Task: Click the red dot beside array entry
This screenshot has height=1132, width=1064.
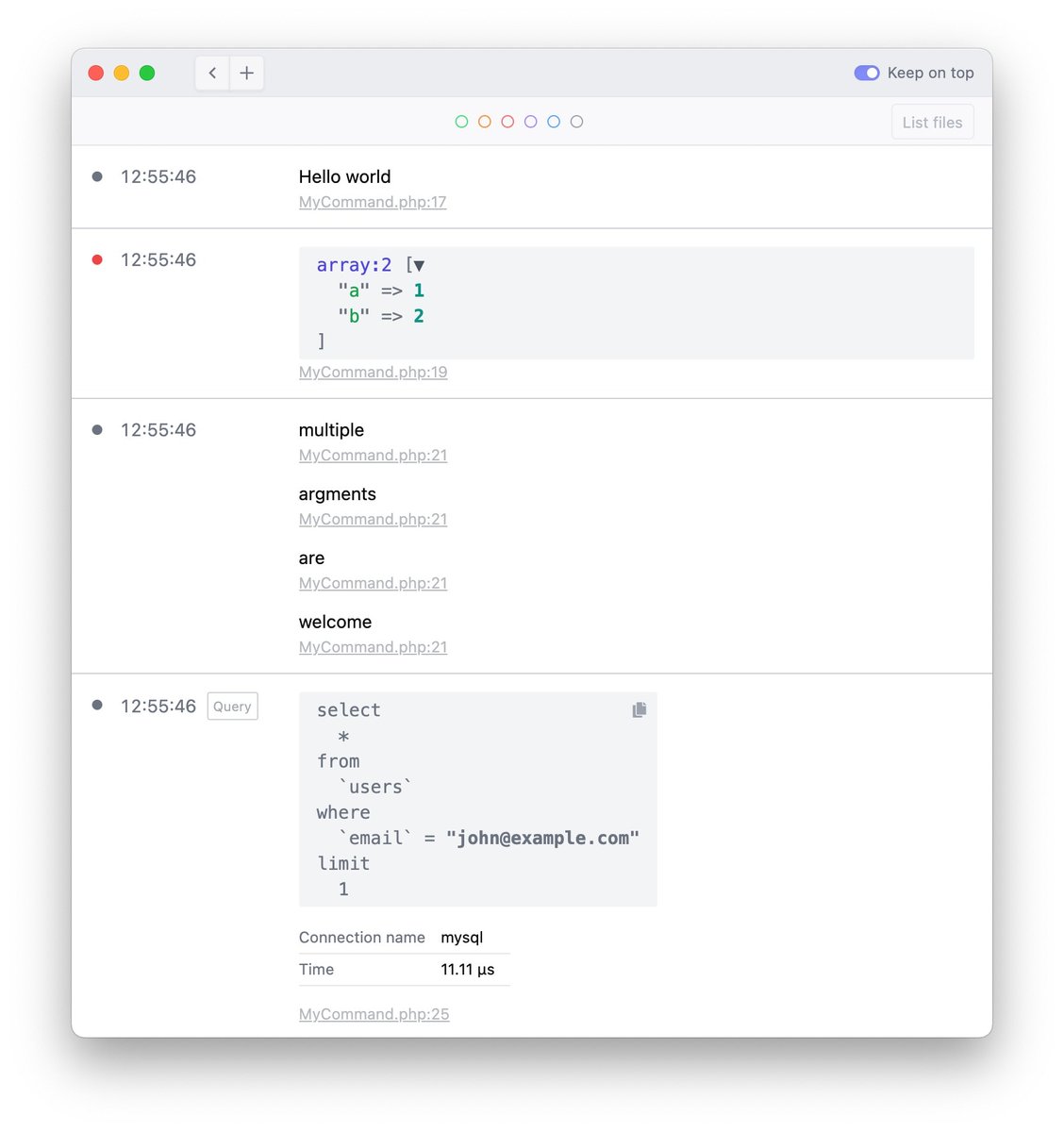Action: 97,259
